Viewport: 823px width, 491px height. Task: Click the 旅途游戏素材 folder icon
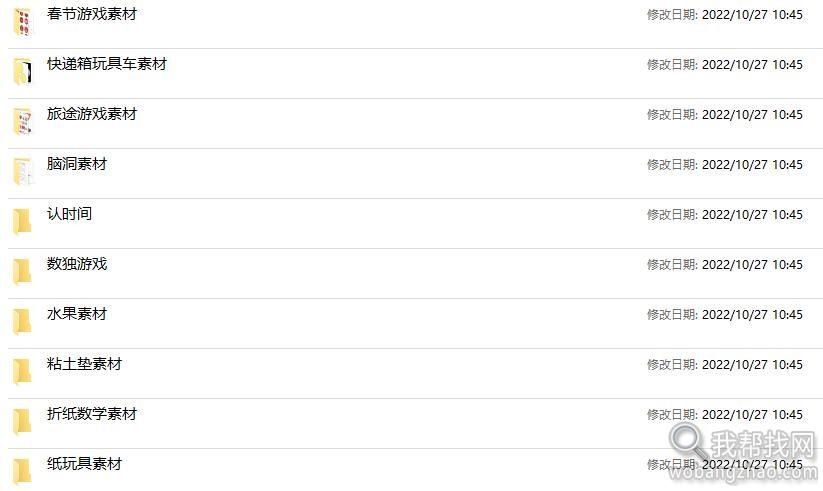(23, 121)
